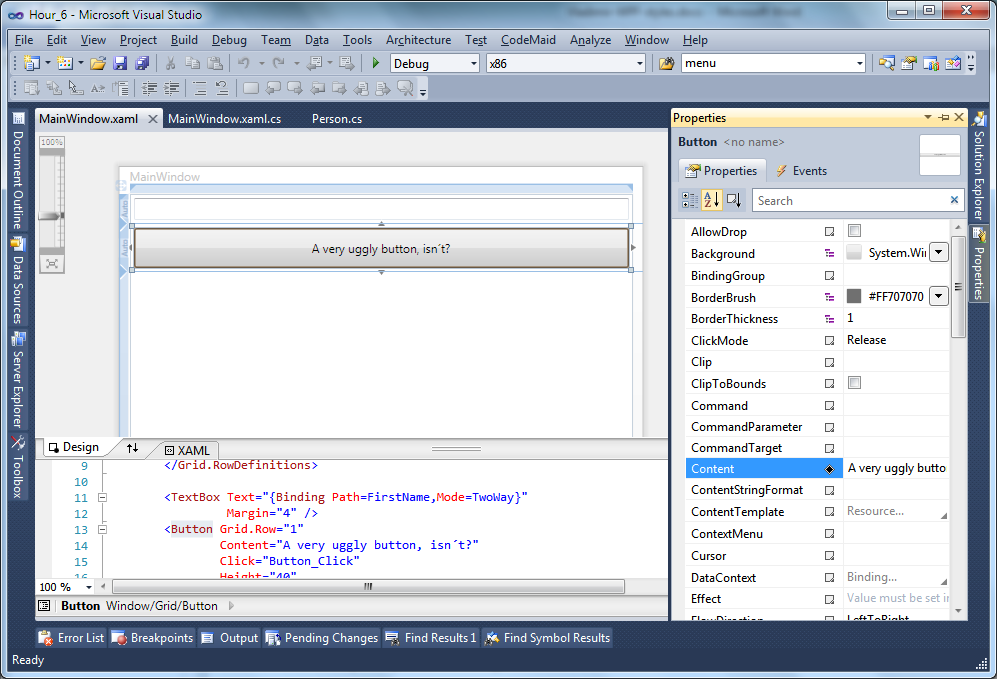
Task: Click the Open File folder icon
Action: click(x=98, y=63)
